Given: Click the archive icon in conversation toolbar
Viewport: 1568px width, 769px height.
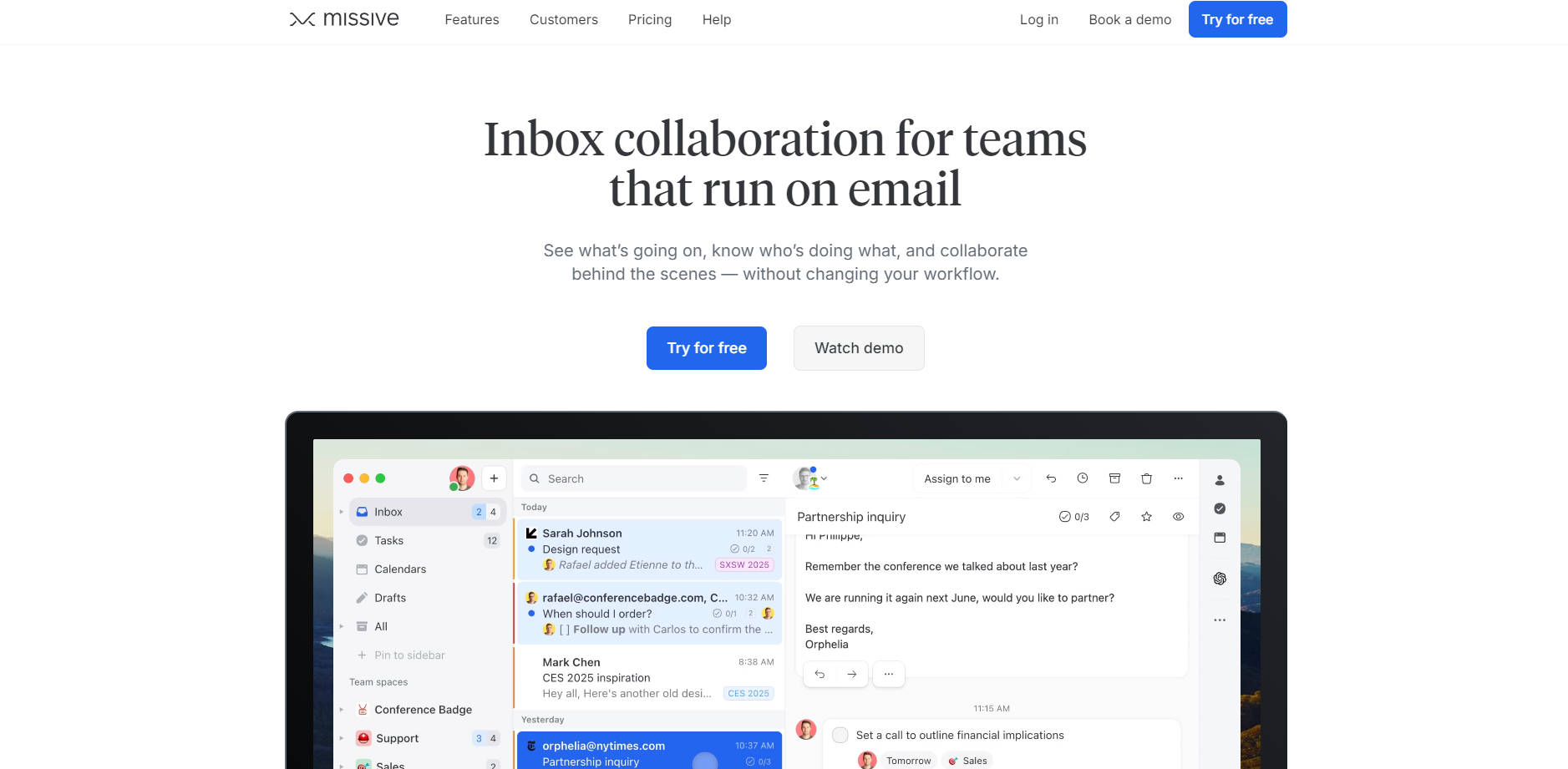Looking at the screenshot, I should click(x=1114, y=478).
